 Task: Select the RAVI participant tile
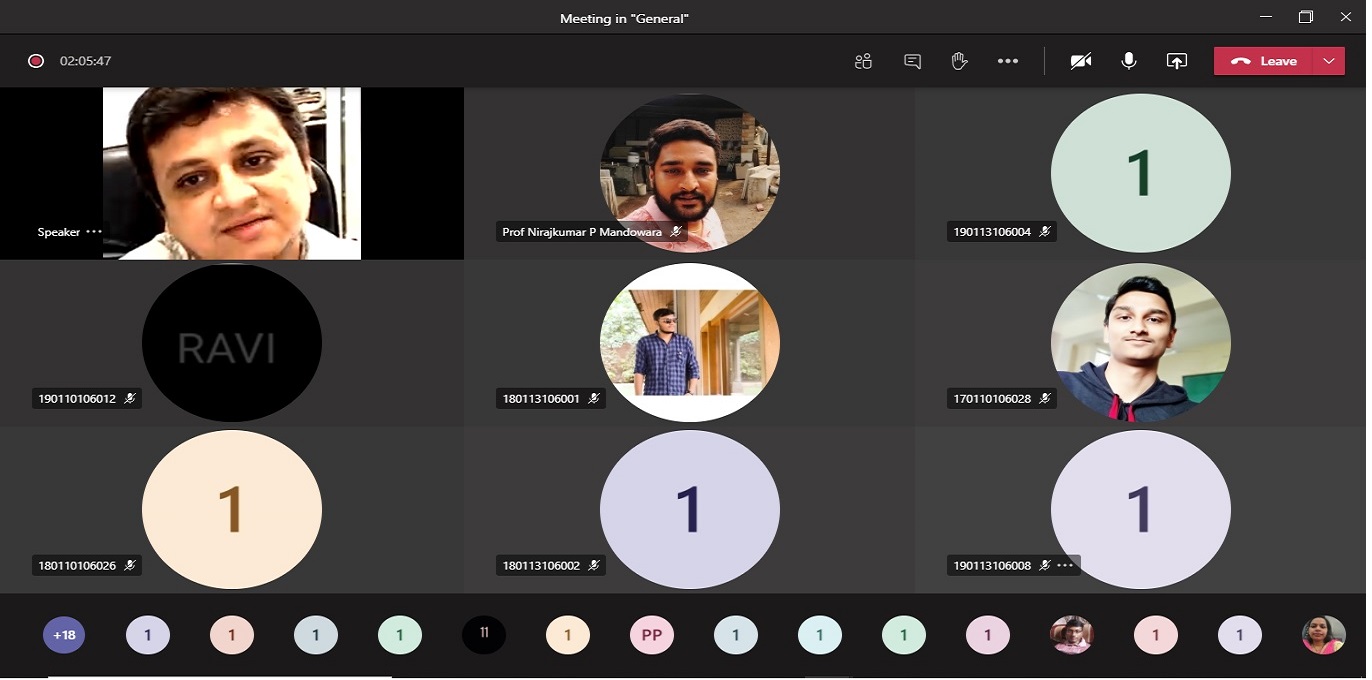(231, 343)
